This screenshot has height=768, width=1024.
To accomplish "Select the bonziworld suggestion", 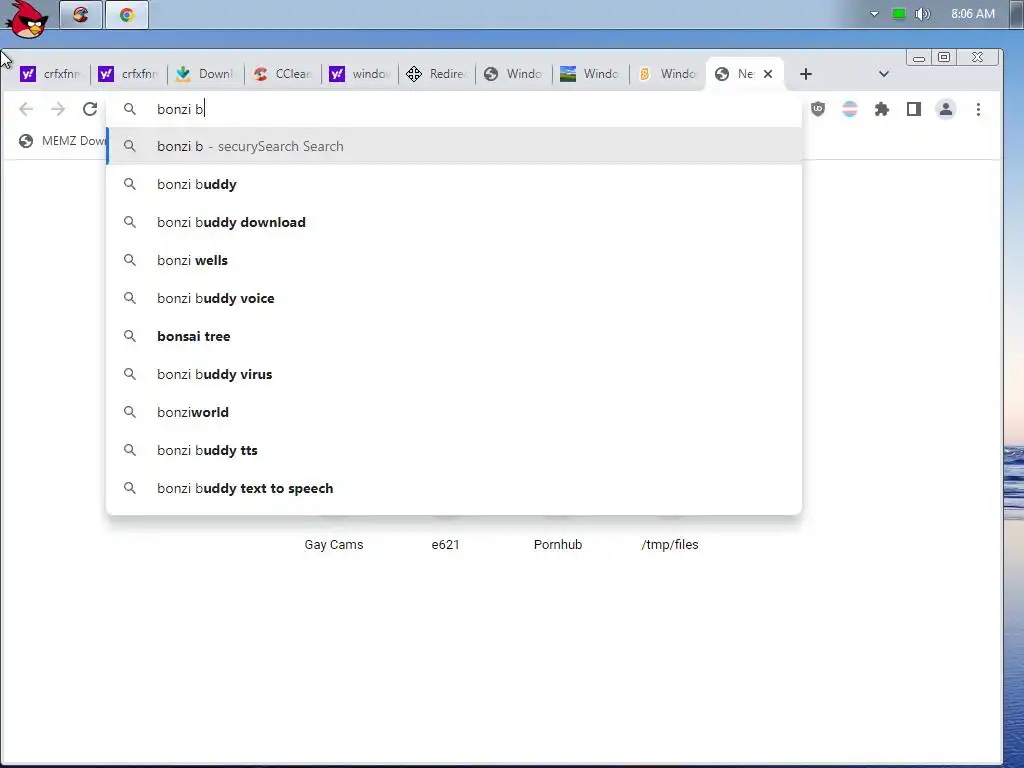I will (454, 412).
